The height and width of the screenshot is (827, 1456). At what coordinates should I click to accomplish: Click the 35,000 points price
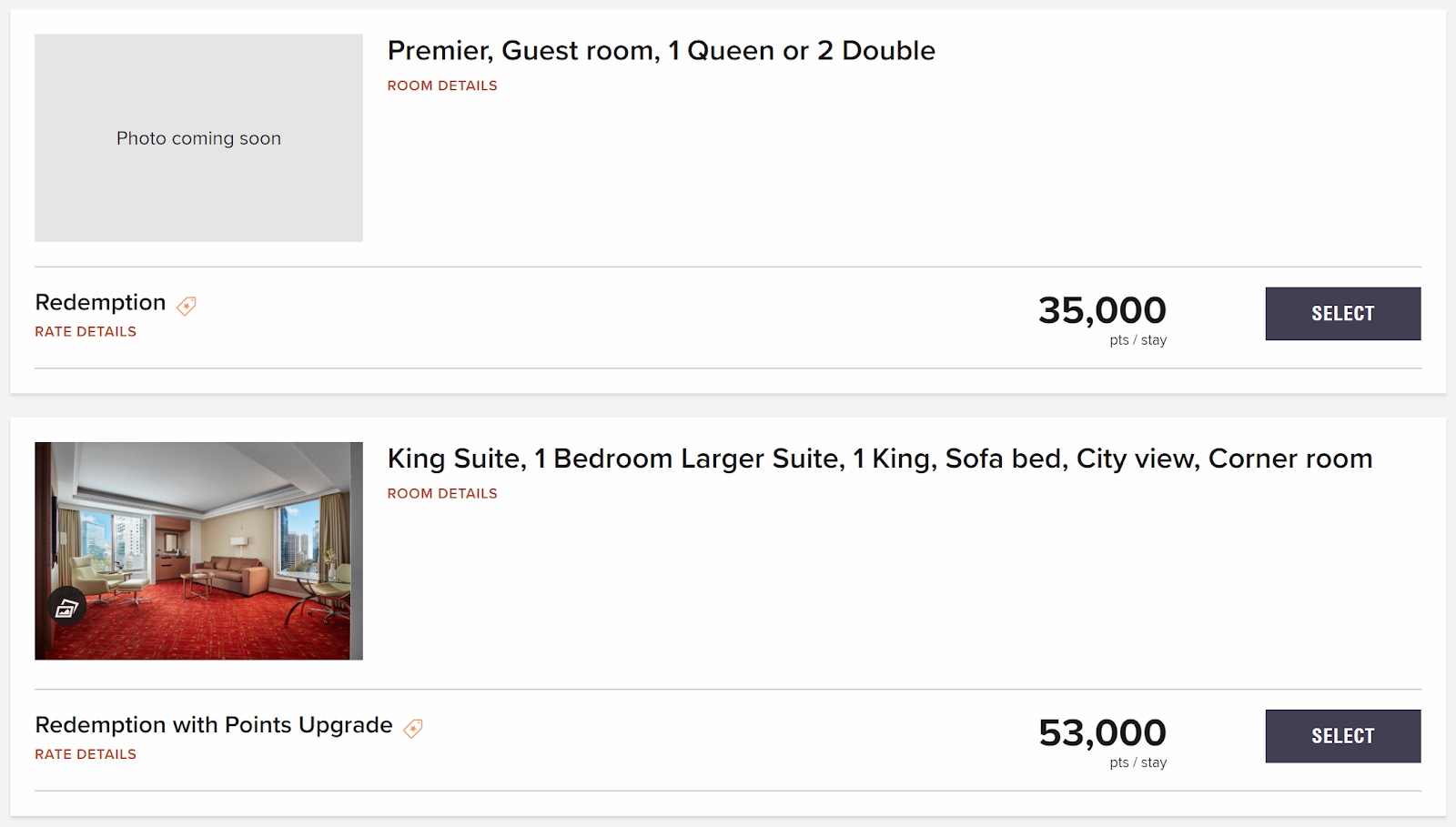[1104, 310]
